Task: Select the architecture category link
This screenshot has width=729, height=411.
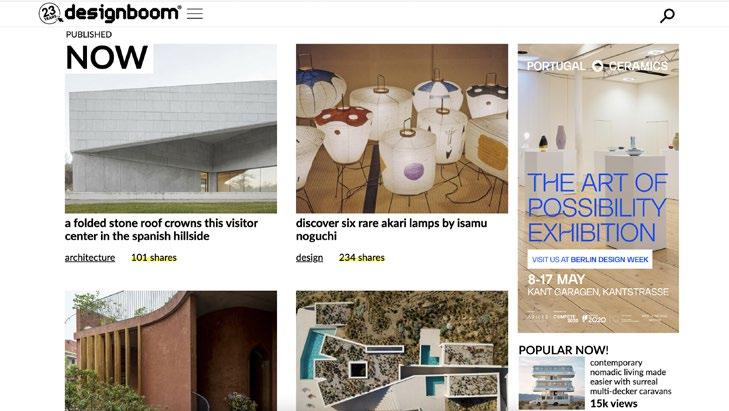Action: point(90,258)
